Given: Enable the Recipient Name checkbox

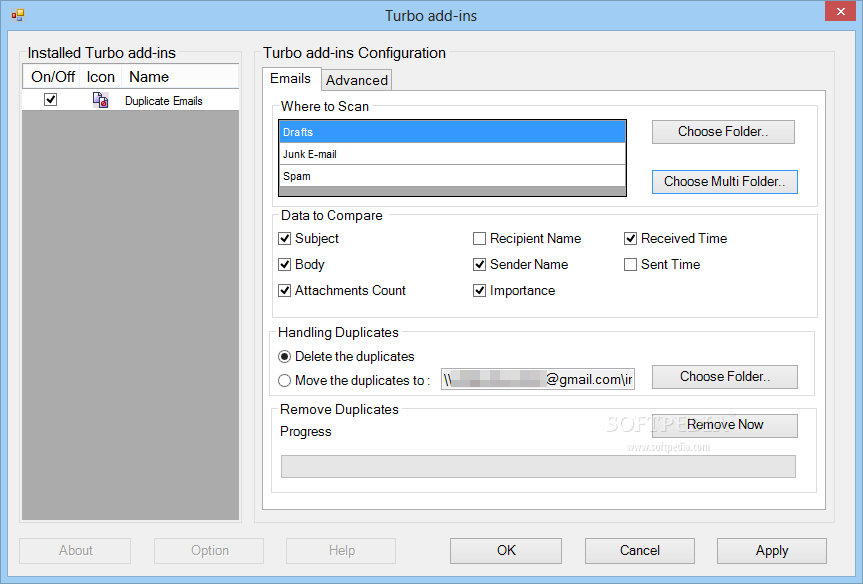Looking at the screenshot, I should click(479, 238).
